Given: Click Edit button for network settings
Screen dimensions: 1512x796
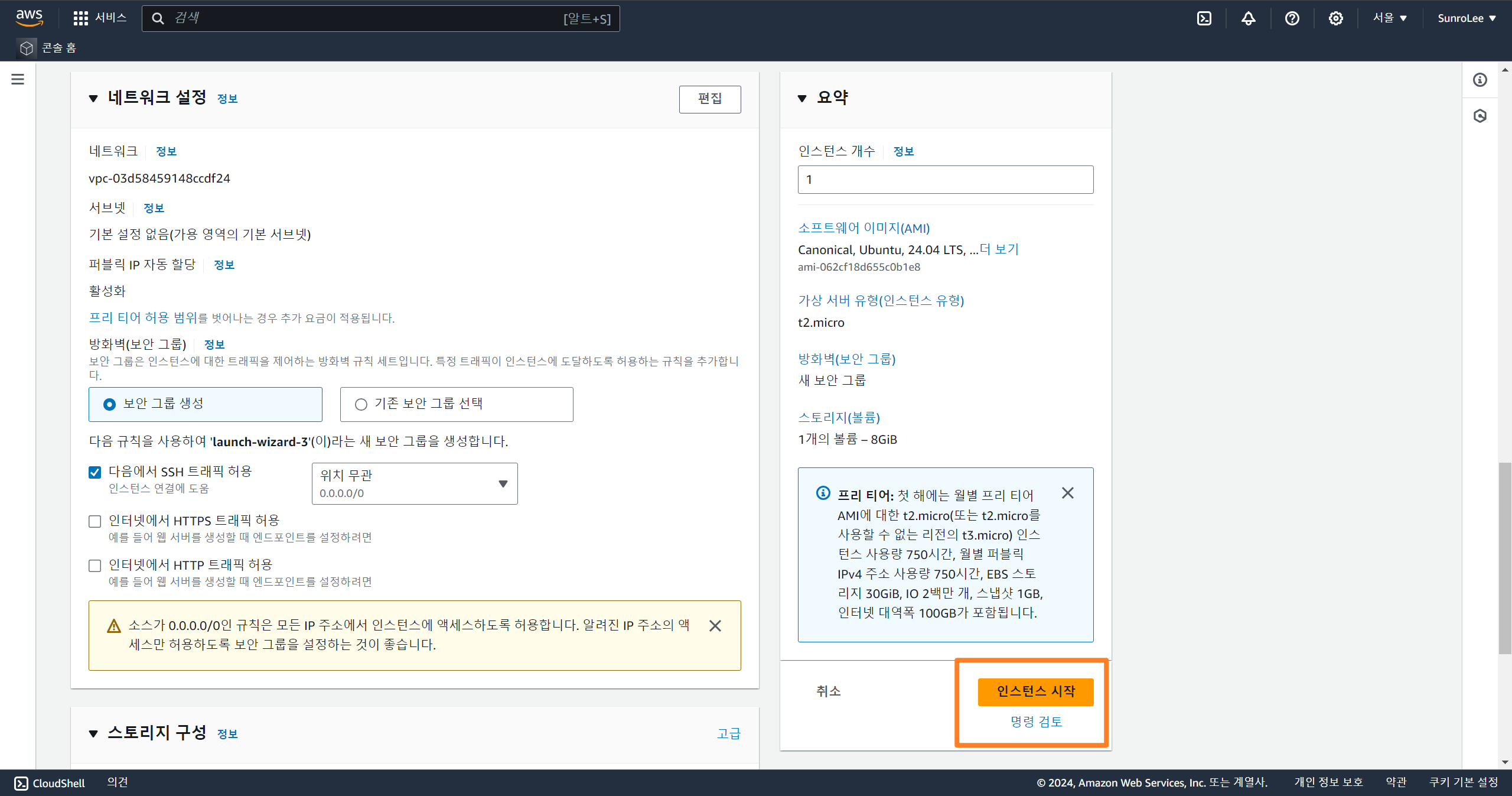Looking at the screenshot, I should [x=709, y=99].
